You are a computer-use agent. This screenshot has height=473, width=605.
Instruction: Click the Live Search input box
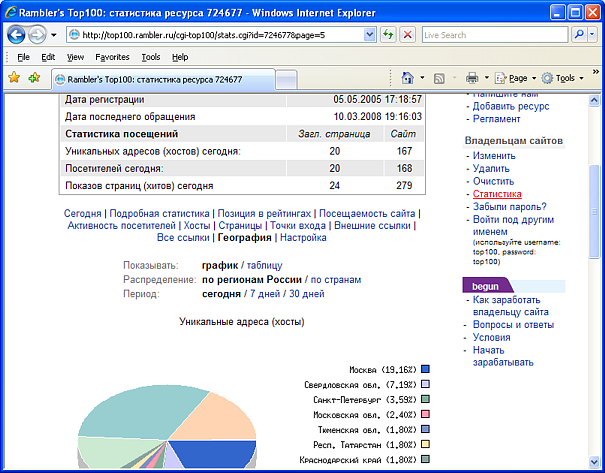pos(494,35)
